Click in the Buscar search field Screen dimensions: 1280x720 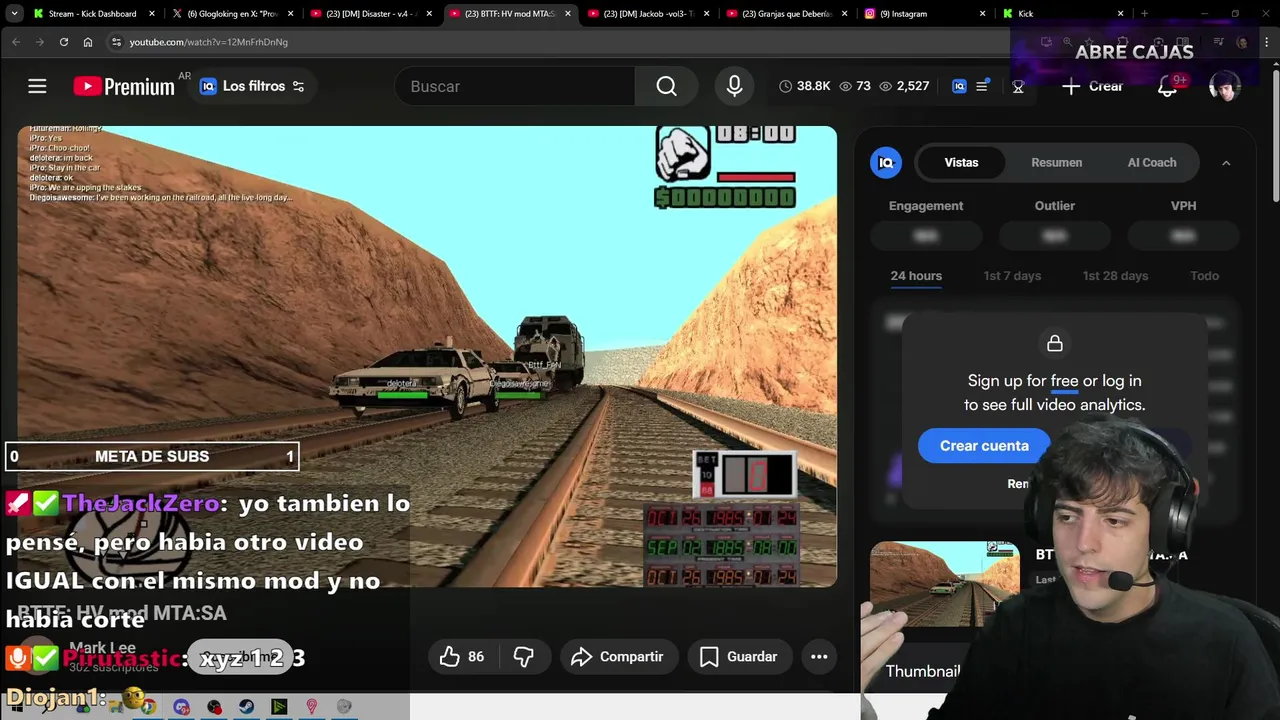point(515,86)
